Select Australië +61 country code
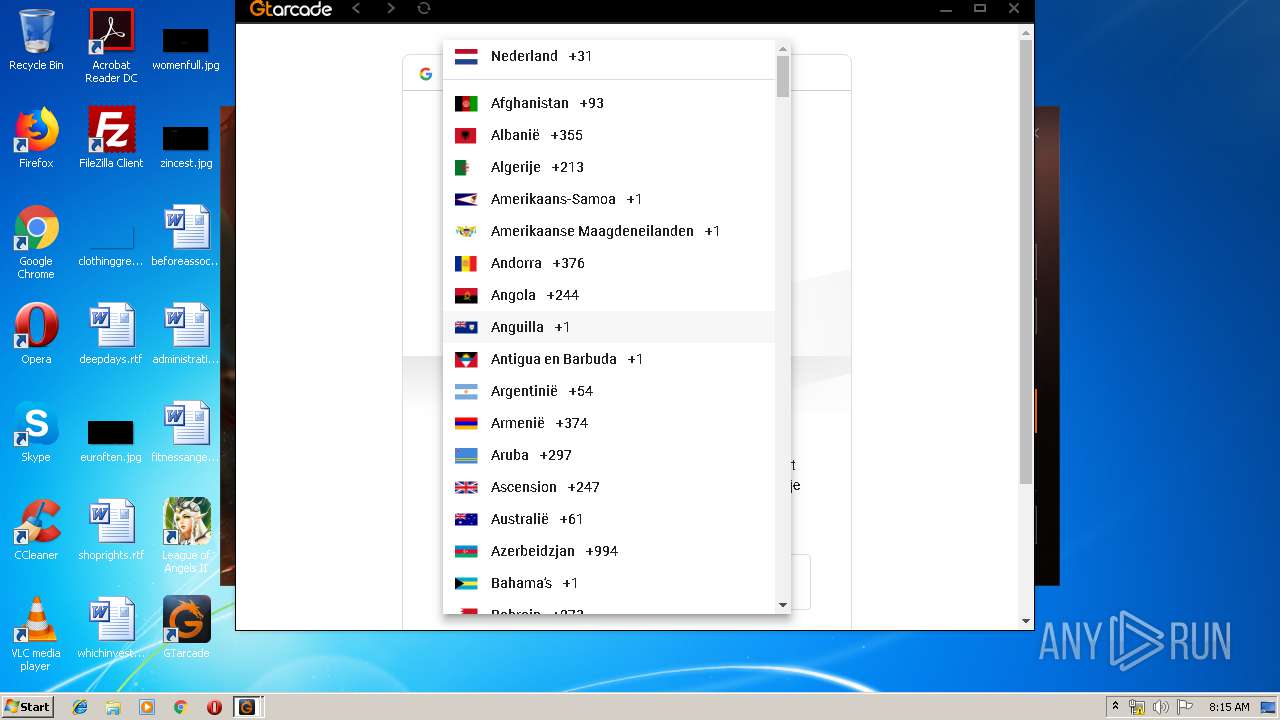Viewport: 1280px width, 720px height. click(x=609, y=519)
